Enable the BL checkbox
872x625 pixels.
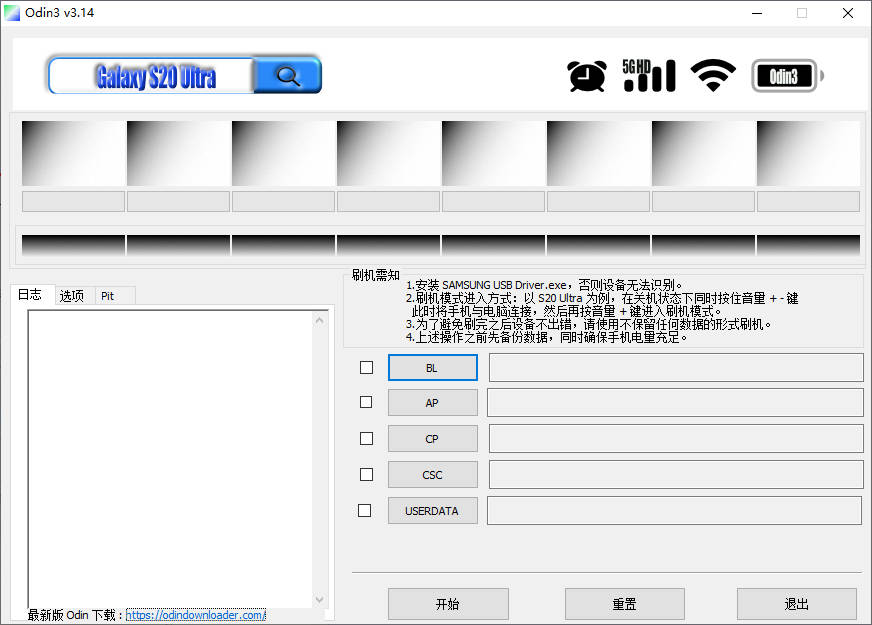[x=366, y=368]
